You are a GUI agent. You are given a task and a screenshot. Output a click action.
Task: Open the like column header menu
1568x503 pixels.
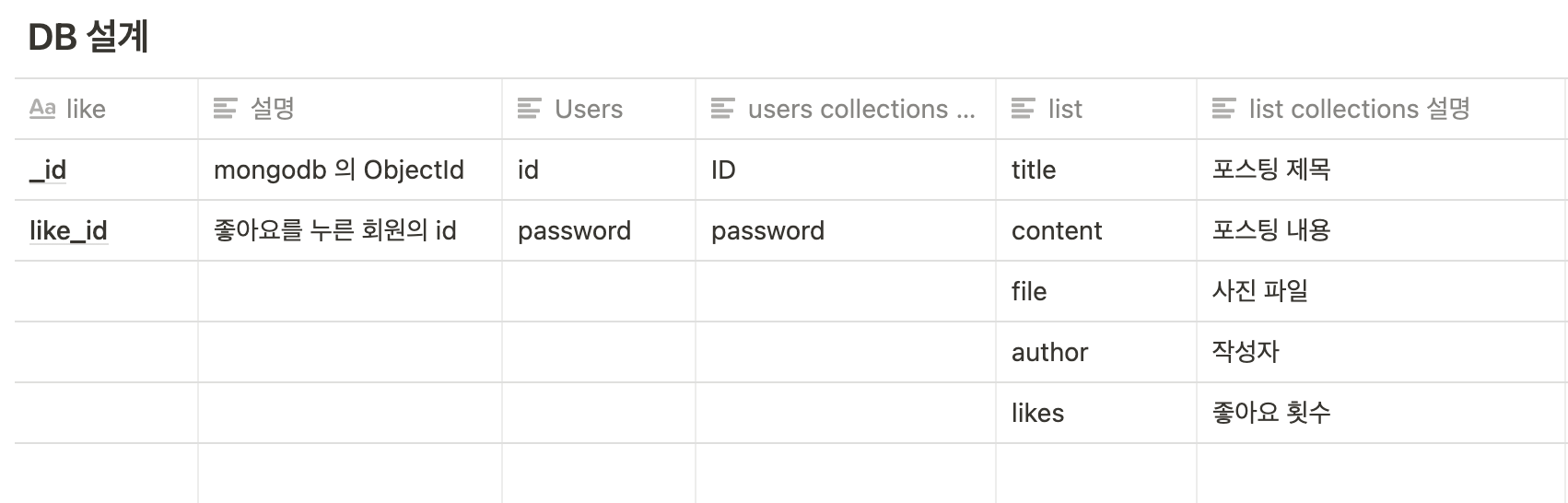click(106, 109)
